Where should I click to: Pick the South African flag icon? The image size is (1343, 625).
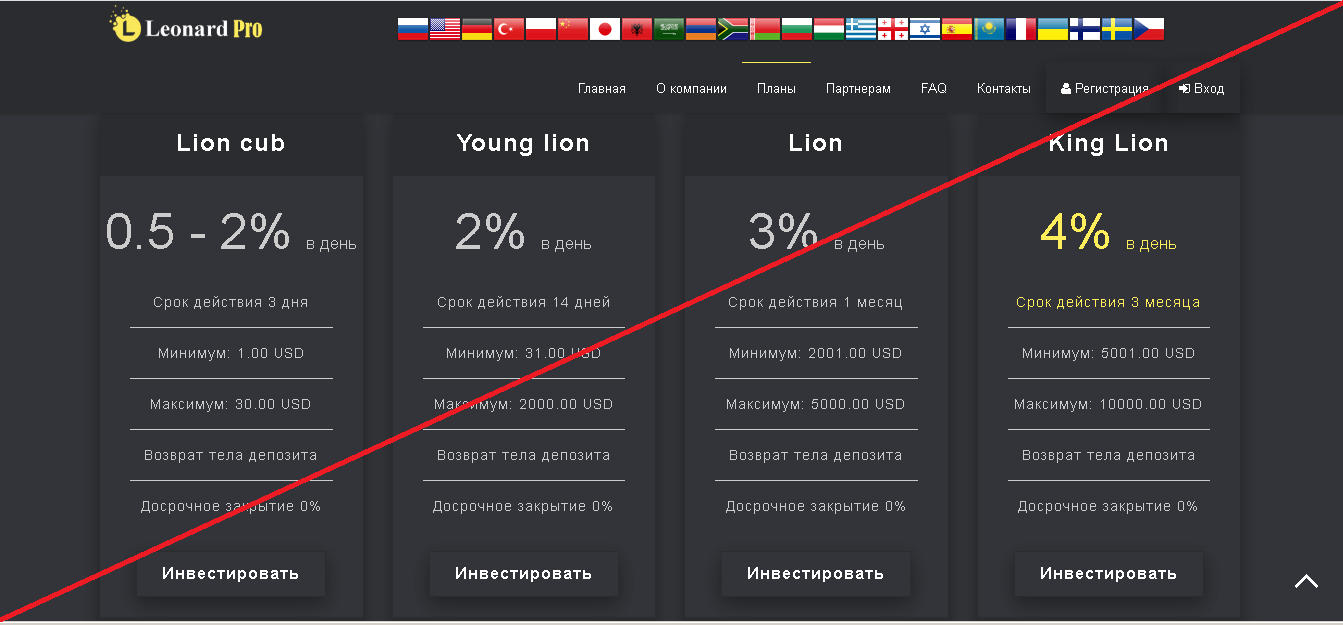tap(733, 29)
